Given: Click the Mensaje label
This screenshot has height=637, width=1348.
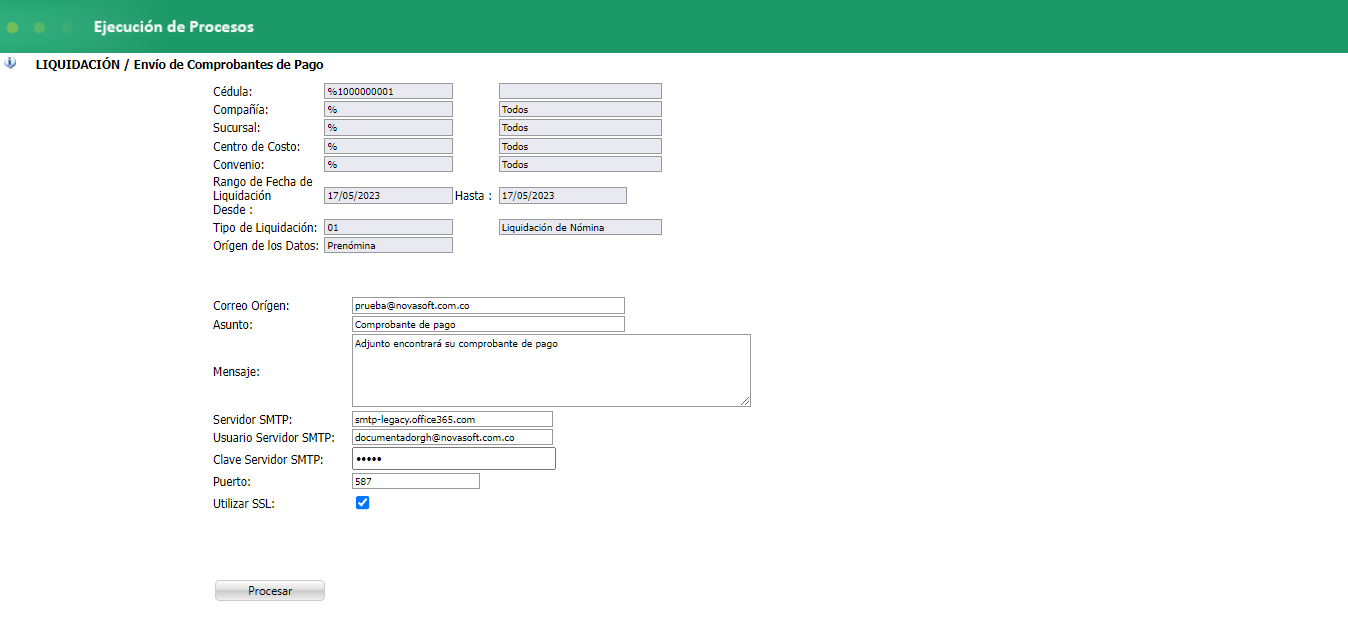Looking at the screenshot, I should [236, 372].
